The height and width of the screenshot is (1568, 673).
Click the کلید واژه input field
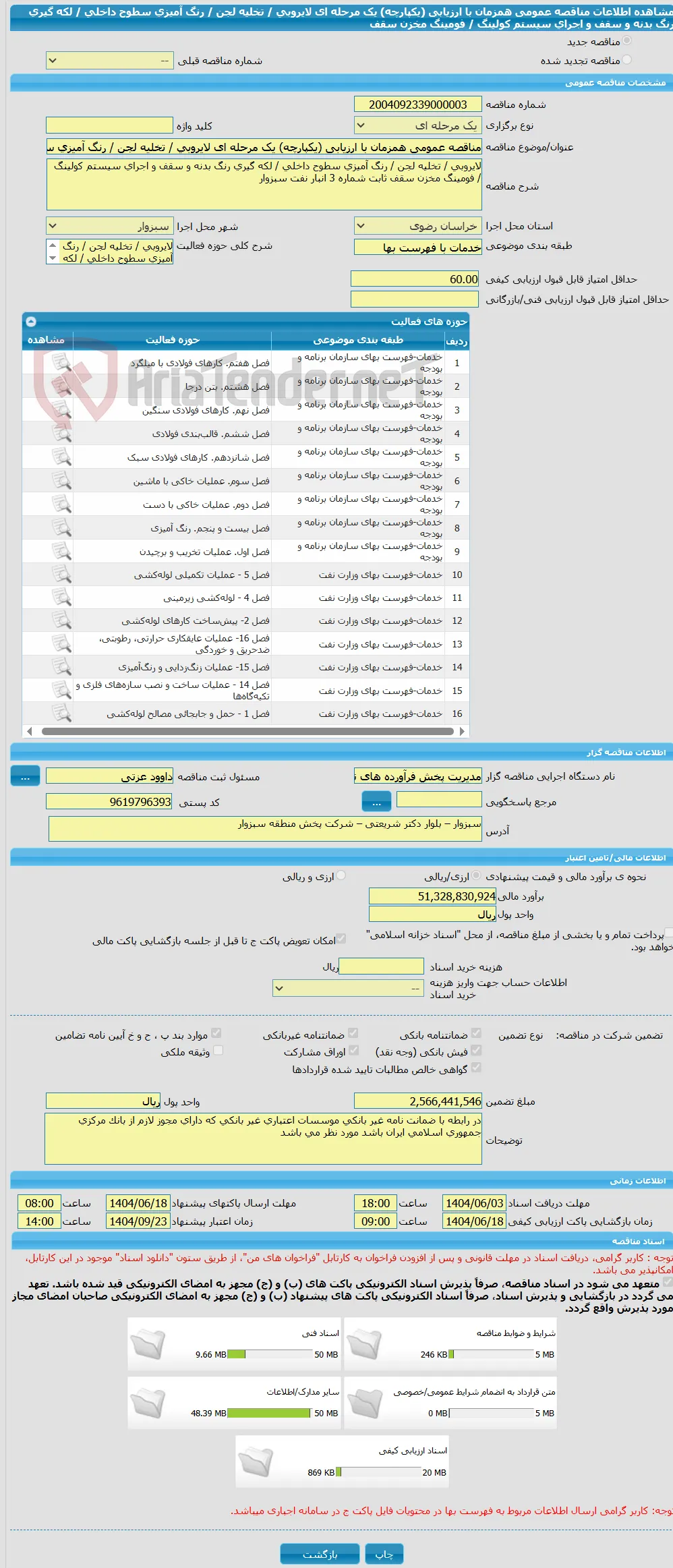(109, 125)
